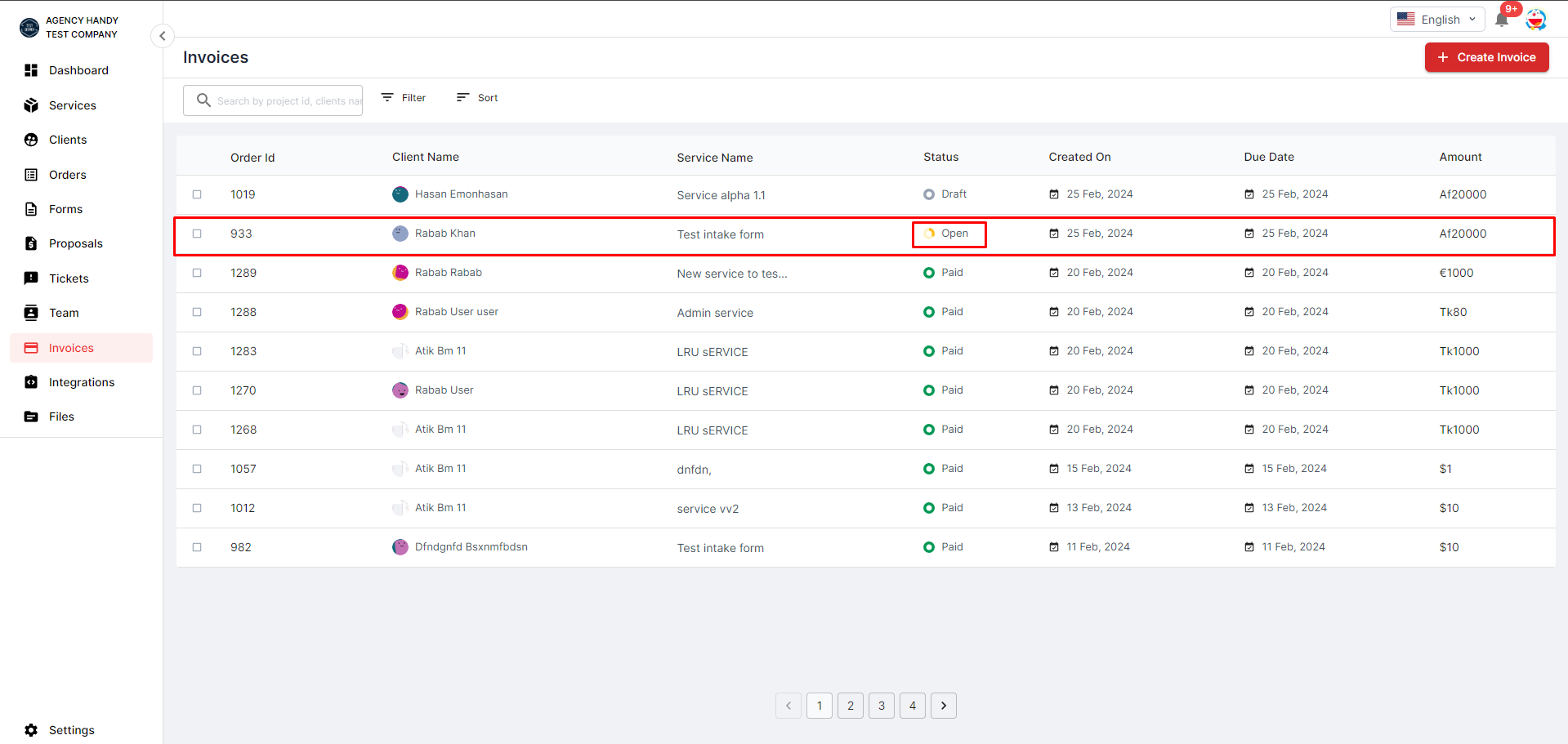Screen dimensions: 1568x744
Task: Navigate to the Tickets section
Action: (x=69, y=278)
